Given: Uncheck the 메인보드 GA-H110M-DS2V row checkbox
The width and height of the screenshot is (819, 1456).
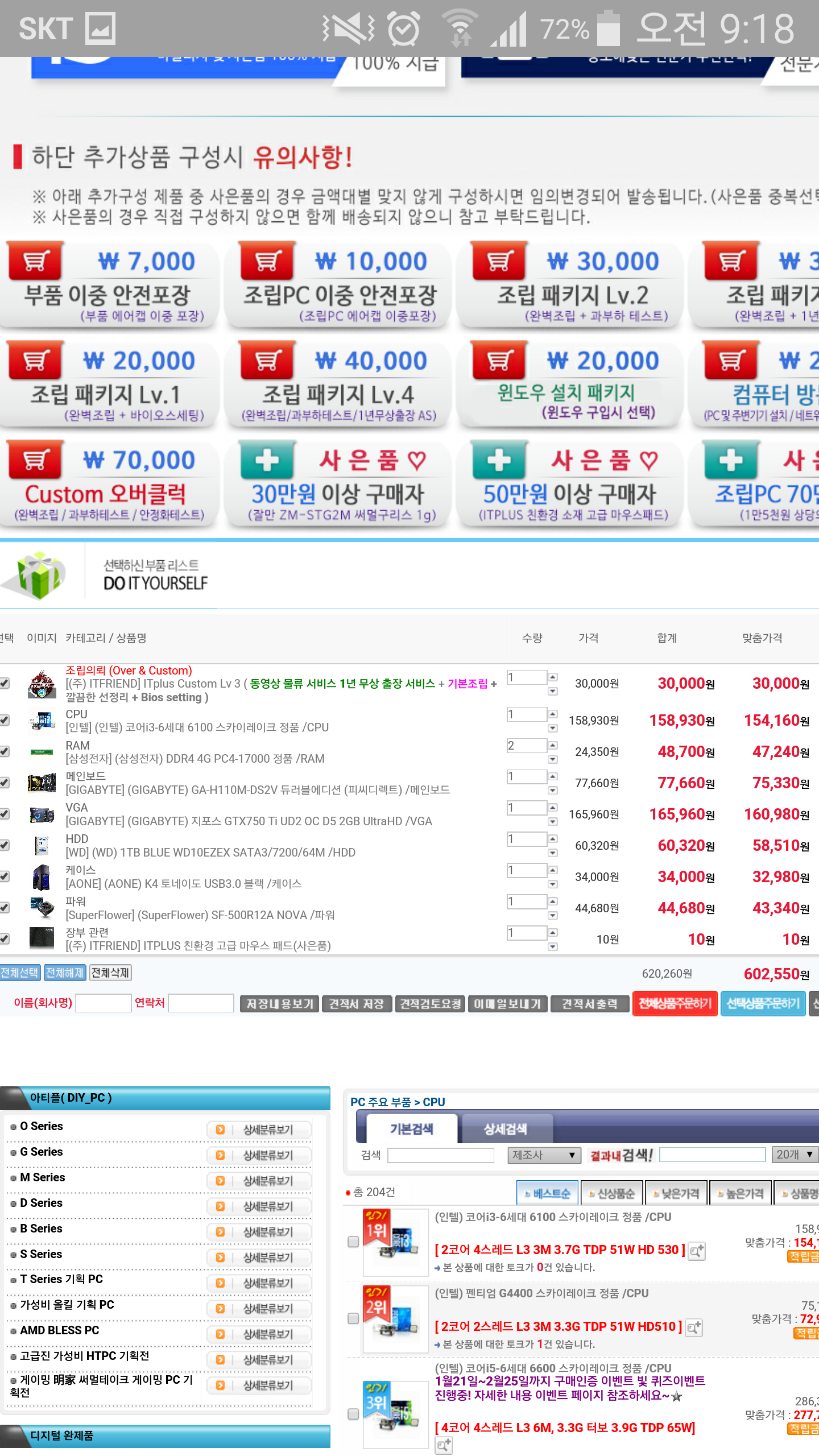Looking at the screenshot, I should [x=5, y=783].
